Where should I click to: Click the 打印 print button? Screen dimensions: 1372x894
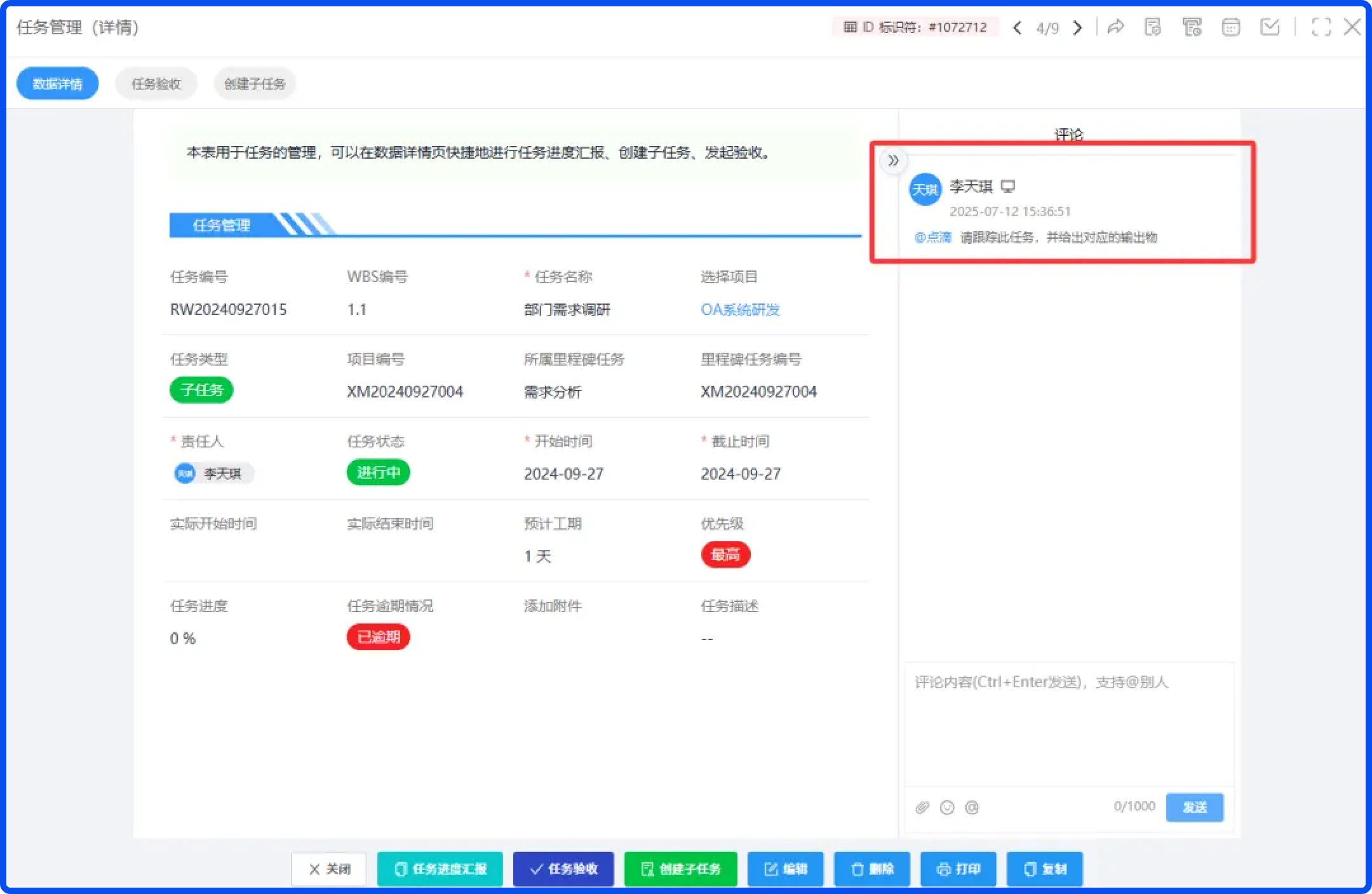tap(958, 869)
